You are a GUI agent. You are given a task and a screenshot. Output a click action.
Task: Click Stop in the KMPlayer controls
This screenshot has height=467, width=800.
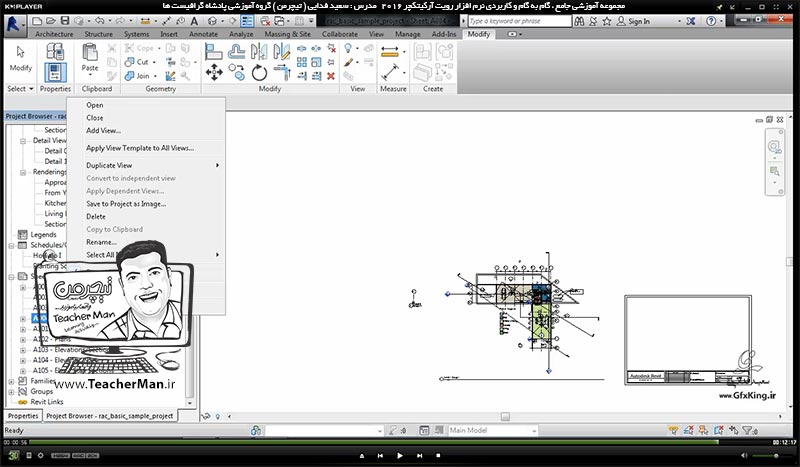tap(438, 456)
